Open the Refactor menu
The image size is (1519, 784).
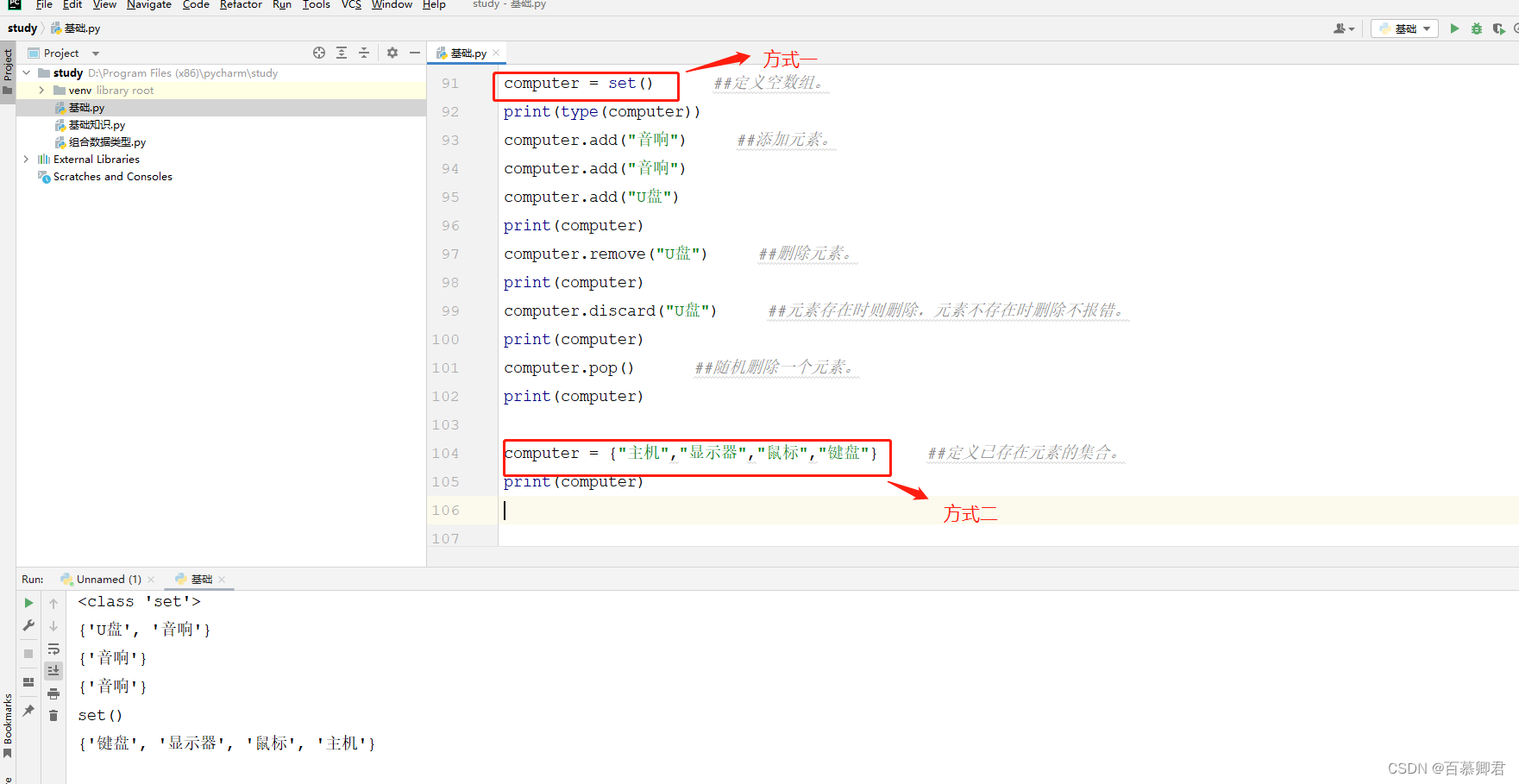coord(241,5)
